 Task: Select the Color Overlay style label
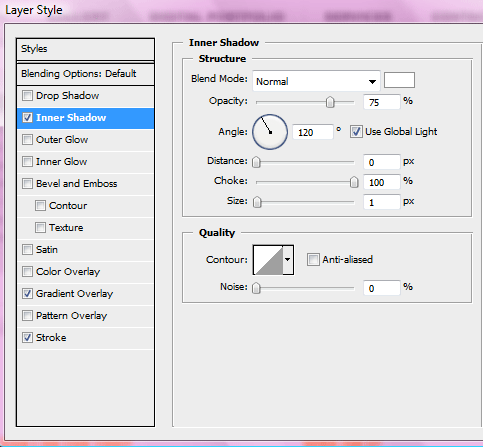pos(68,272)
